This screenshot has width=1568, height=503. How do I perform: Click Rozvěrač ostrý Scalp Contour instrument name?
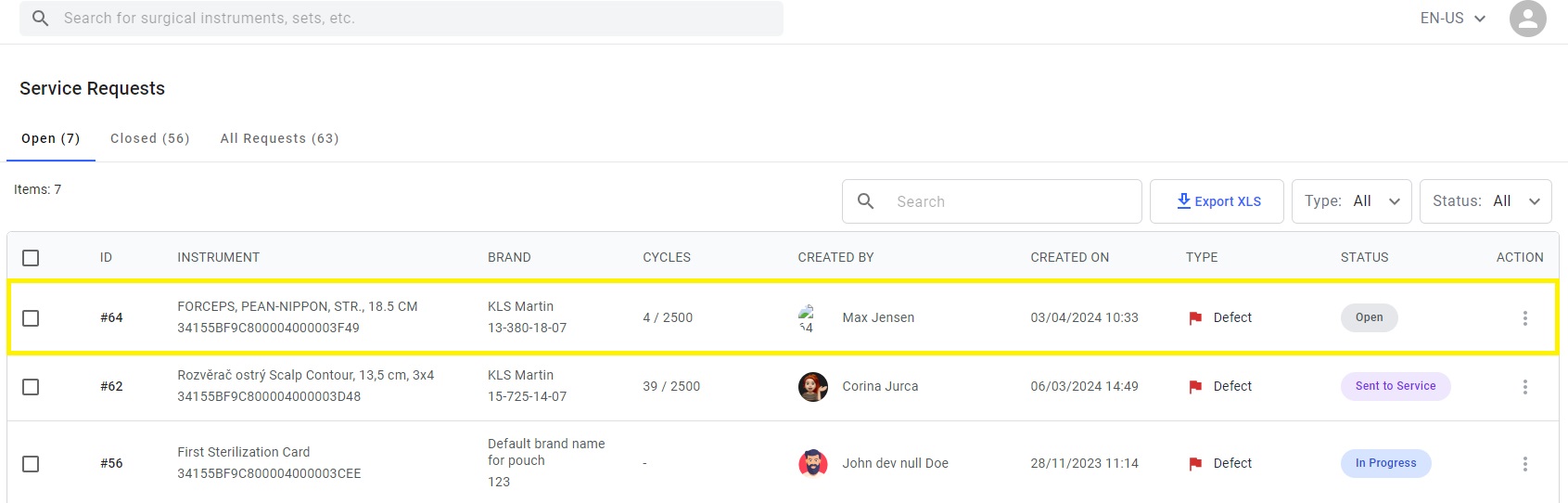[x=306, y=375]
